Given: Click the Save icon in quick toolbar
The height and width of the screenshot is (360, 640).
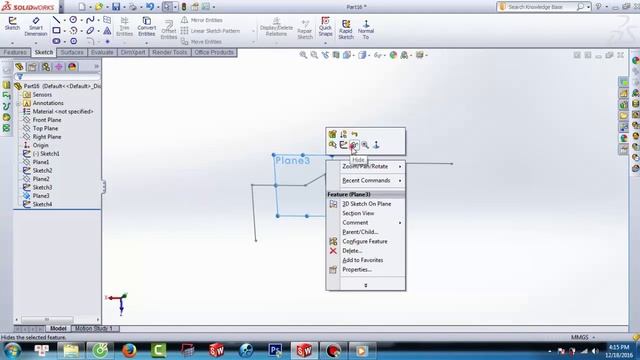Looking at the screenshot, I should coord(116,7).
